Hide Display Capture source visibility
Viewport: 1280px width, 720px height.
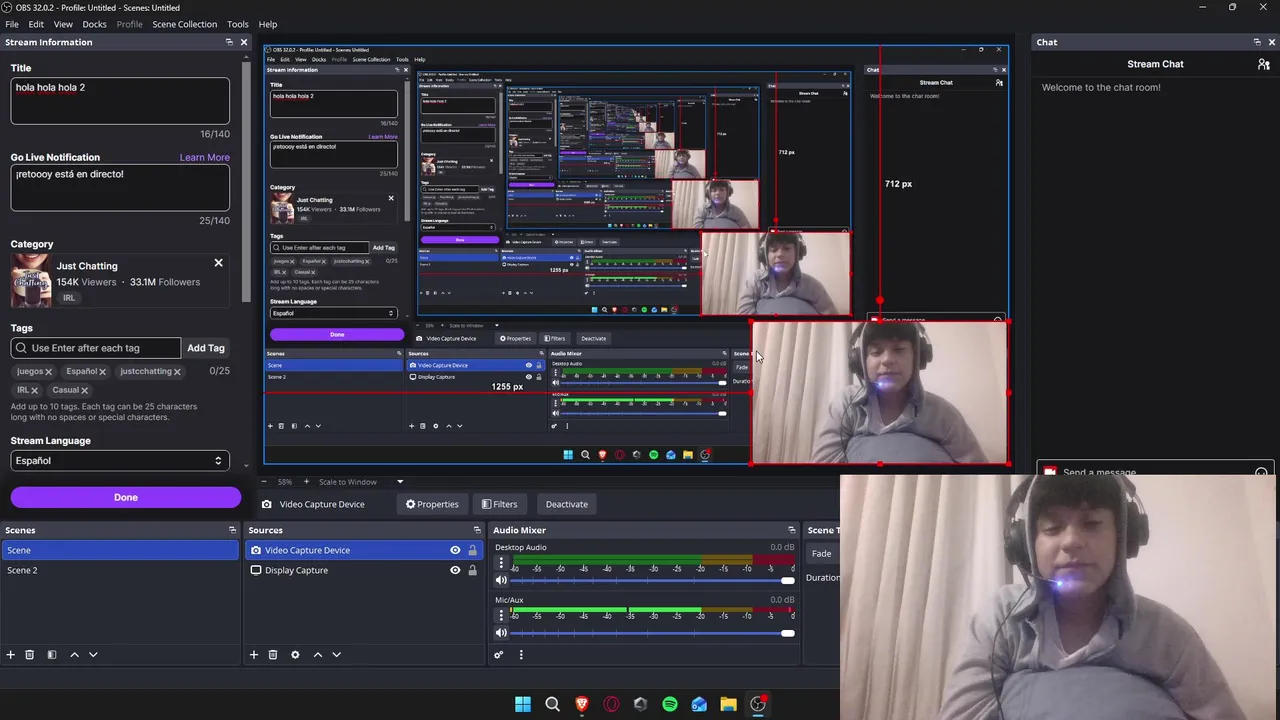(x=455, y=570)
